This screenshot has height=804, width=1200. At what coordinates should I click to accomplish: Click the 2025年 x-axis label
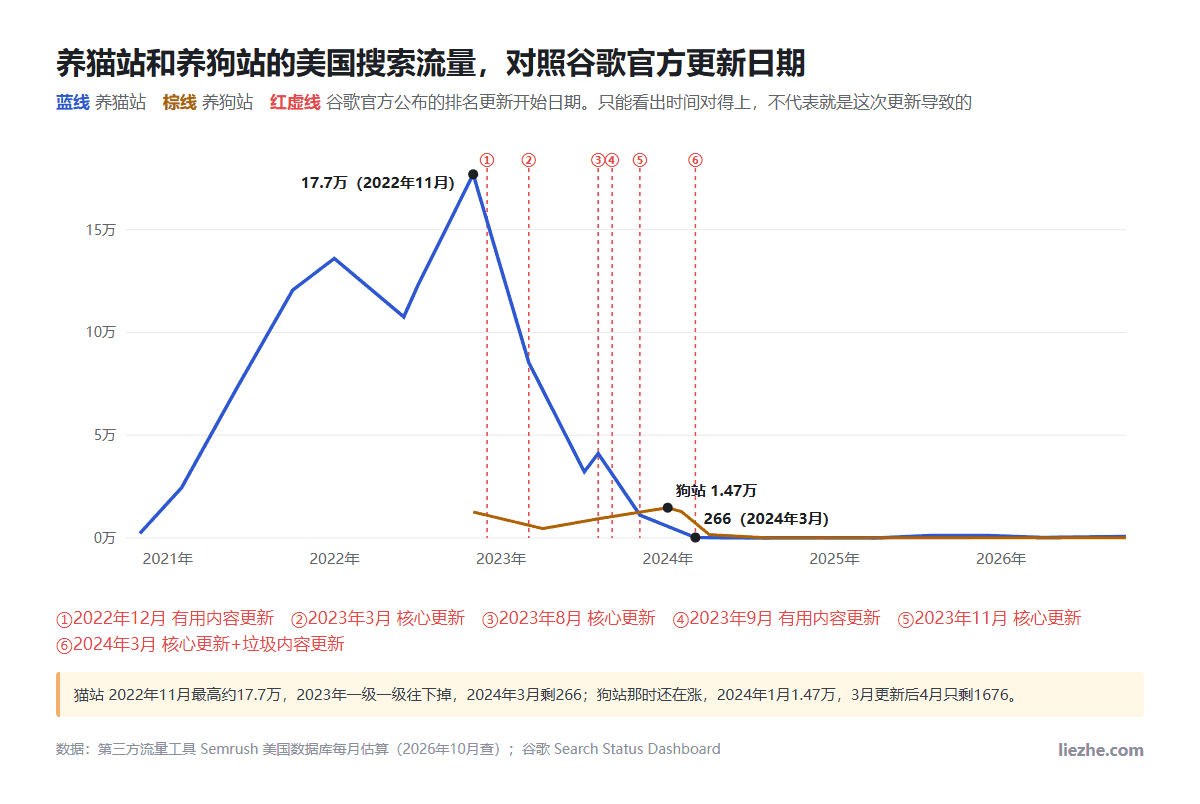point(834,559)
